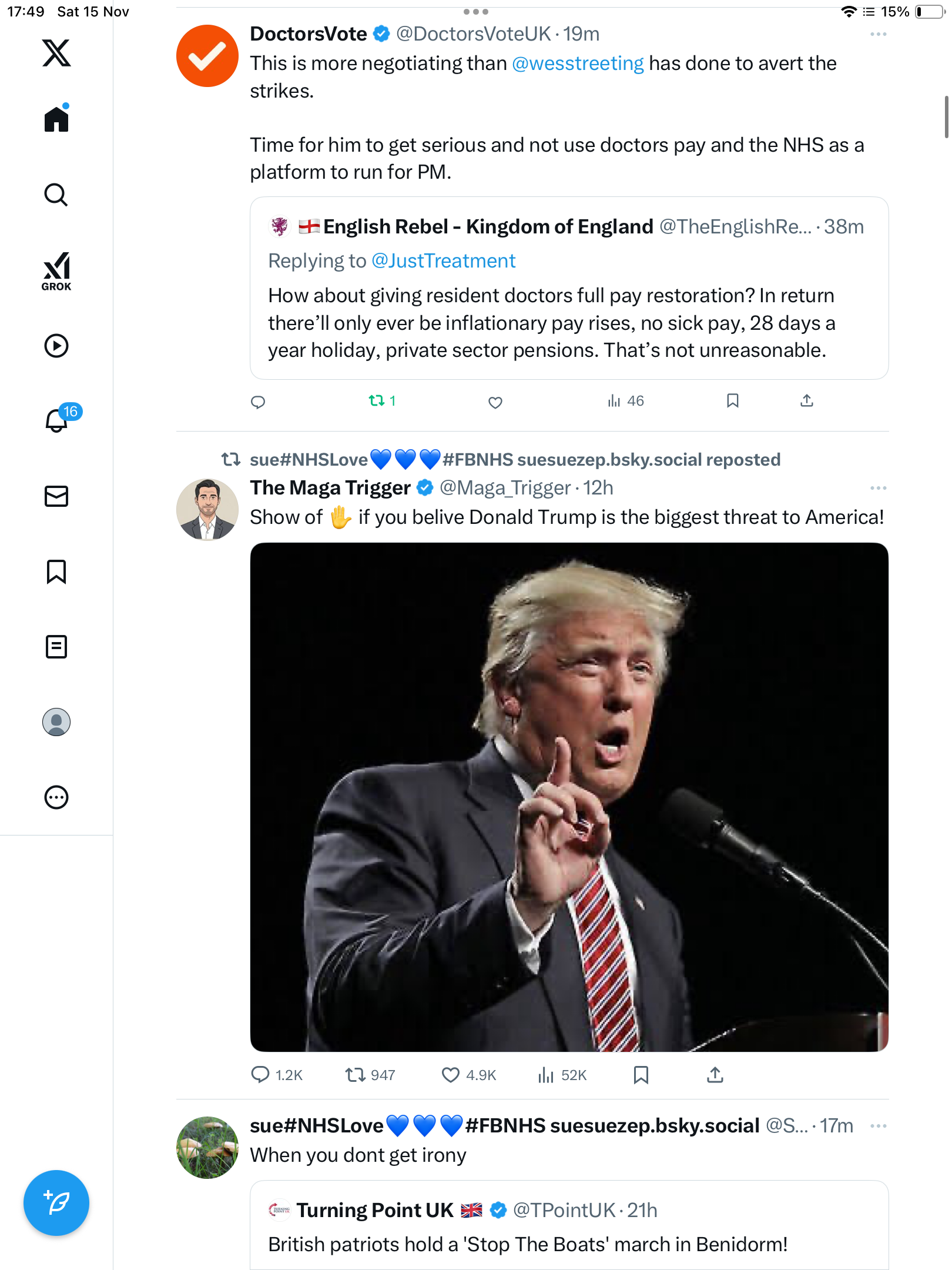This screenshot has width=952, height=1270.
Task: Open the @wesstreeting mention link
Action: [x=578, y=63]
